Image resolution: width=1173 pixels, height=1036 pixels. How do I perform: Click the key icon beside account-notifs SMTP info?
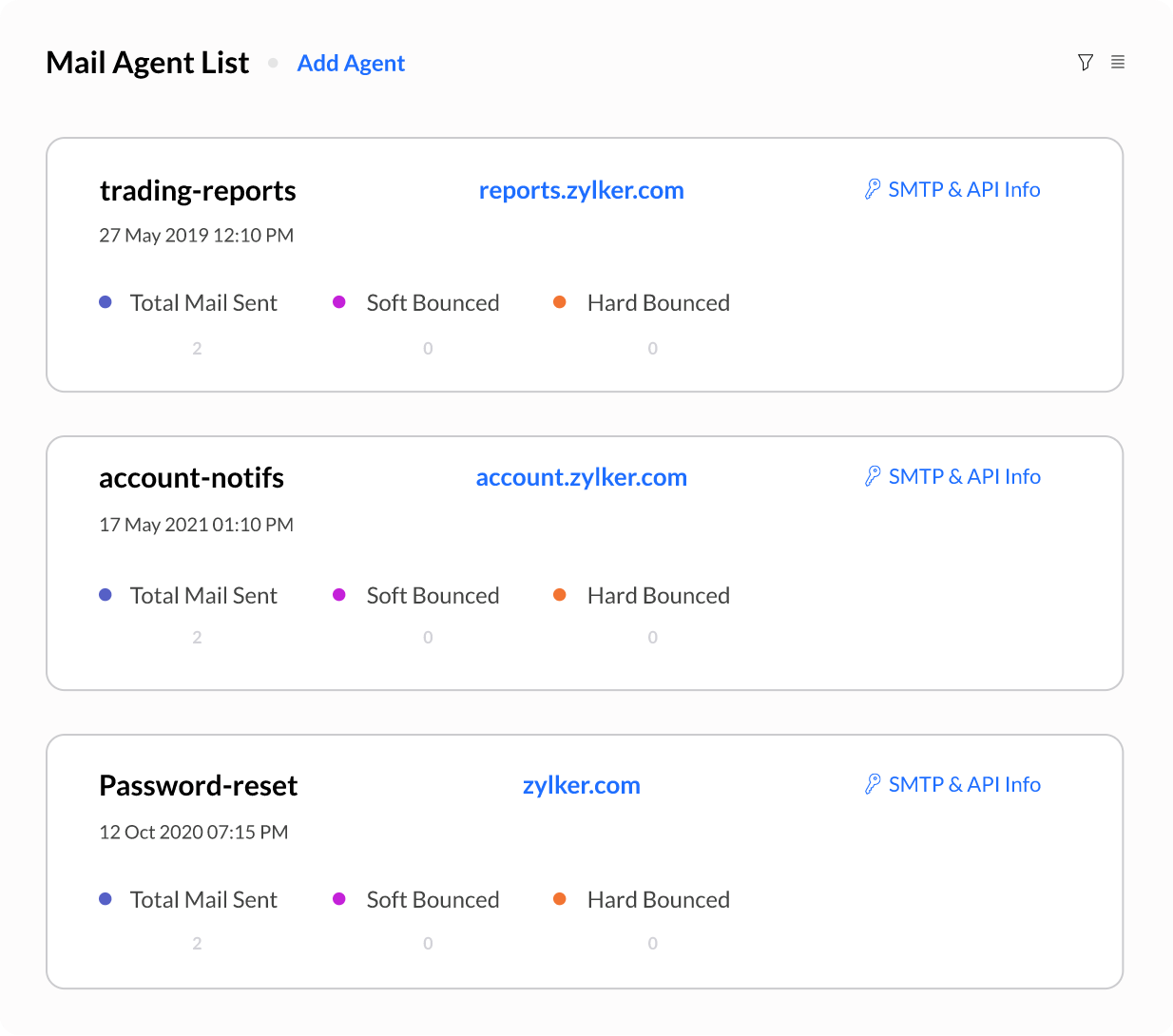tap(873, 475)
